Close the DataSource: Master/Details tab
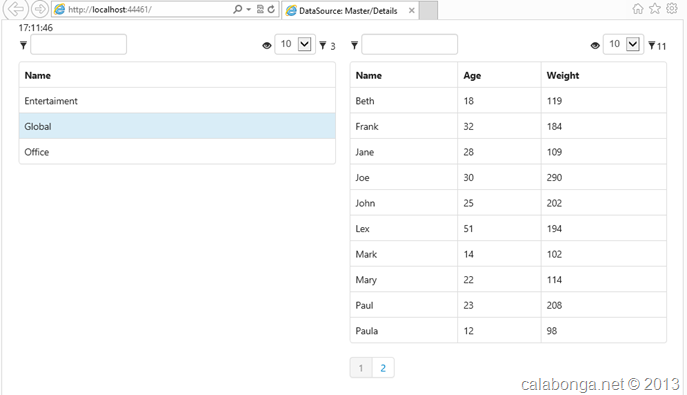Viewport: 687px width, 395px height. click(x=411, y=11)
